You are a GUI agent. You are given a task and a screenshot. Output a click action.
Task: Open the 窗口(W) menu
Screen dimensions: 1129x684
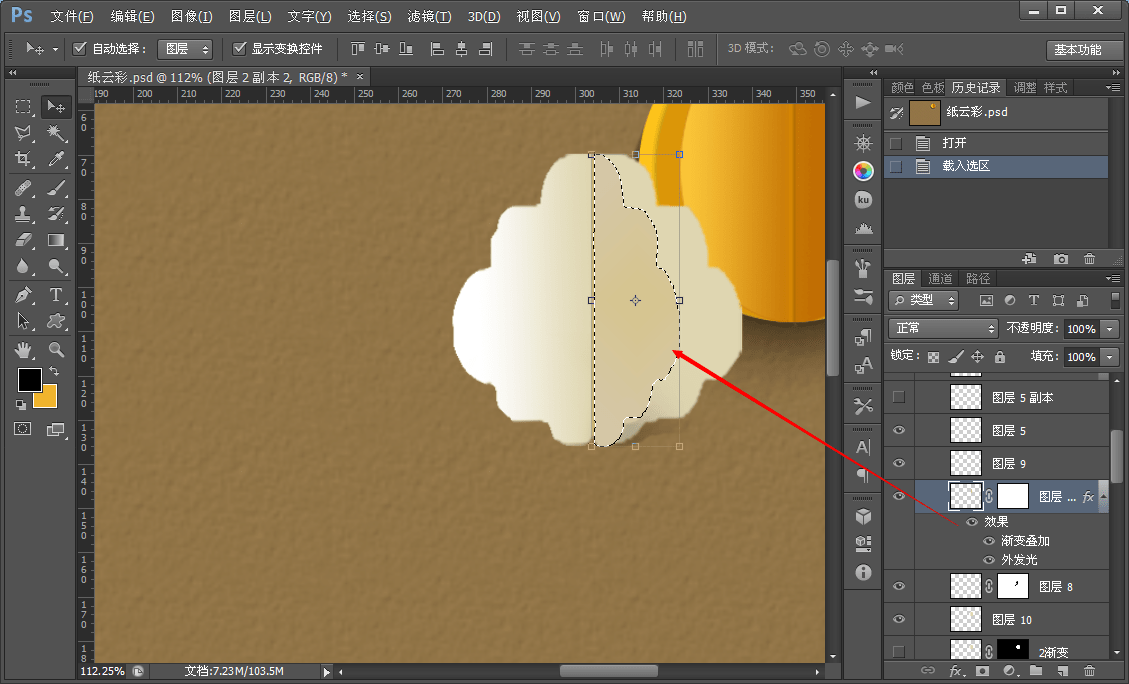pyautogui.click(x=601, y=16)
